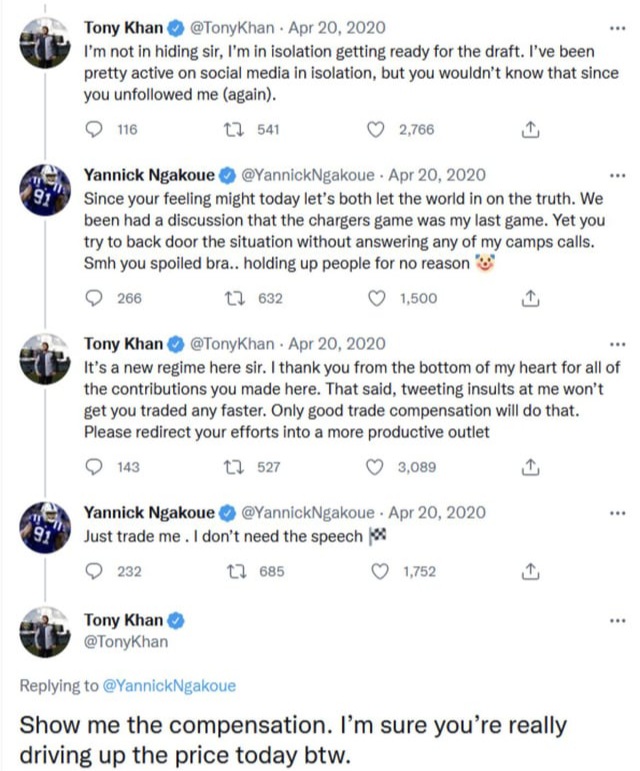
Task: Reply to the new regime tweet
Action: [95, 467]
